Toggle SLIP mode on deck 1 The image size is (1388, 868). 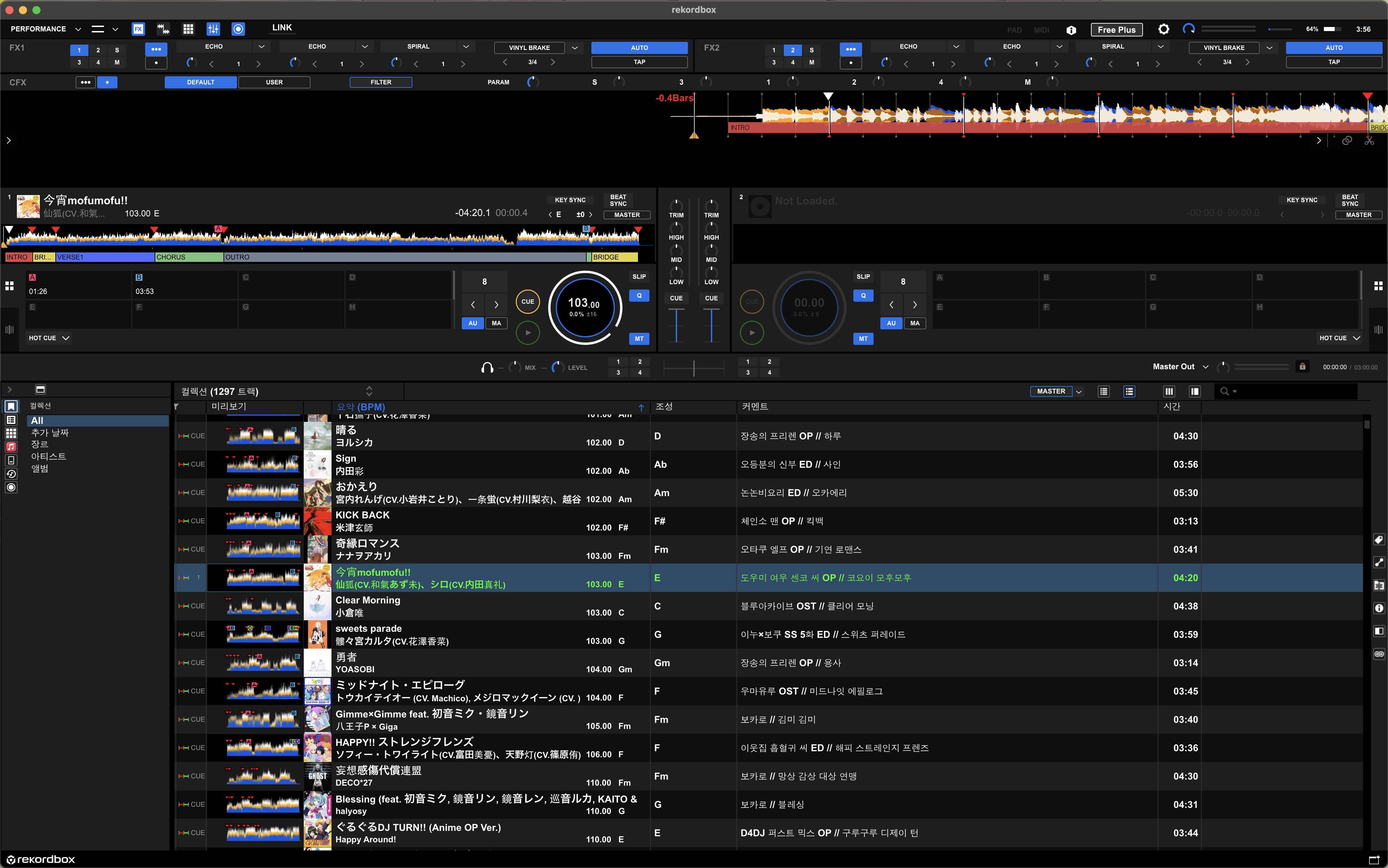point(639,277)
